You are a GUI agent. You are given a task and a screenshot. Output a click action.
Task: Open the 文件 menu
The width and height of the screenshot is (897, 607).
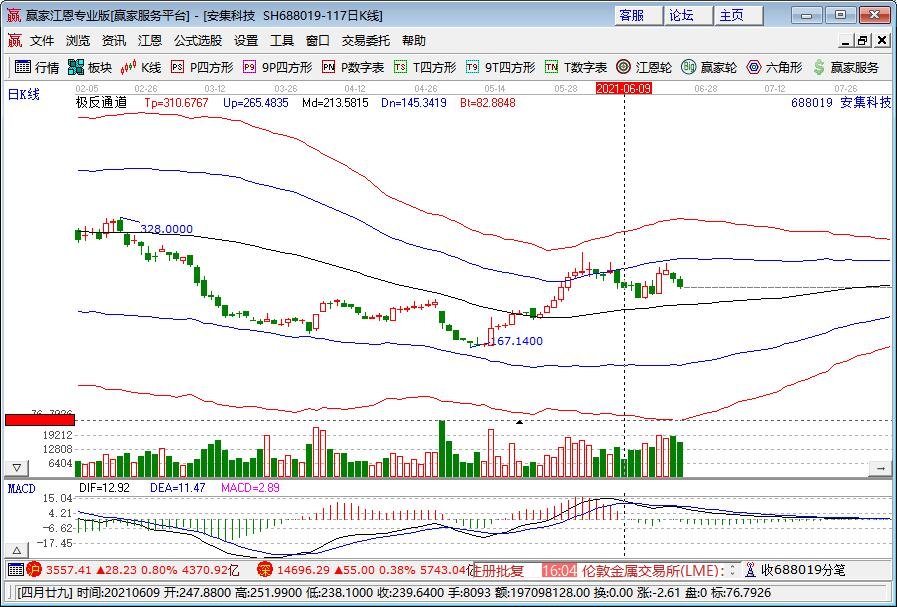42,41
